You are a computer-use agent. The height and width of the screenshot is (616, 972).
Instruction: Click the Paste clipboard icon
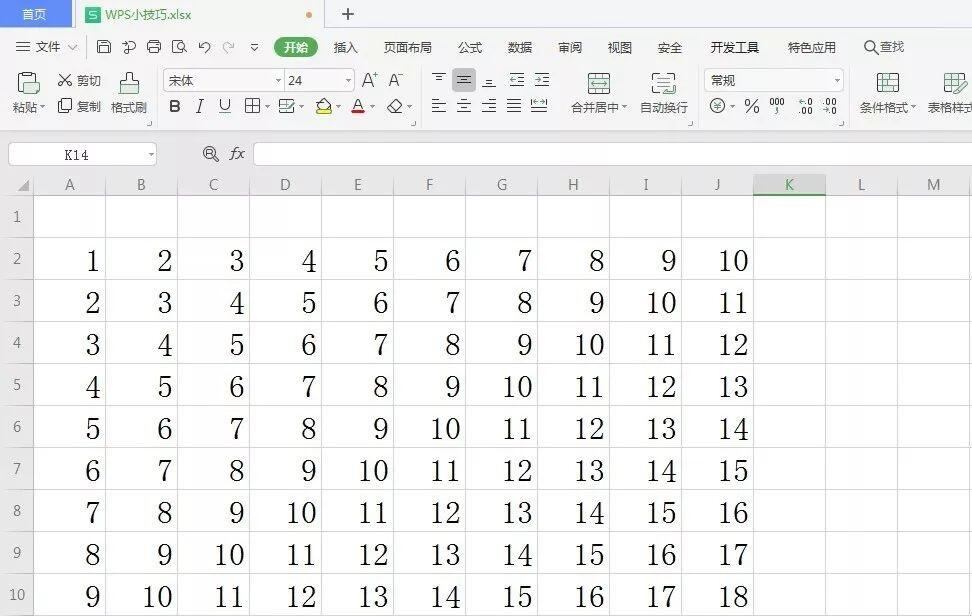point(29,83)
